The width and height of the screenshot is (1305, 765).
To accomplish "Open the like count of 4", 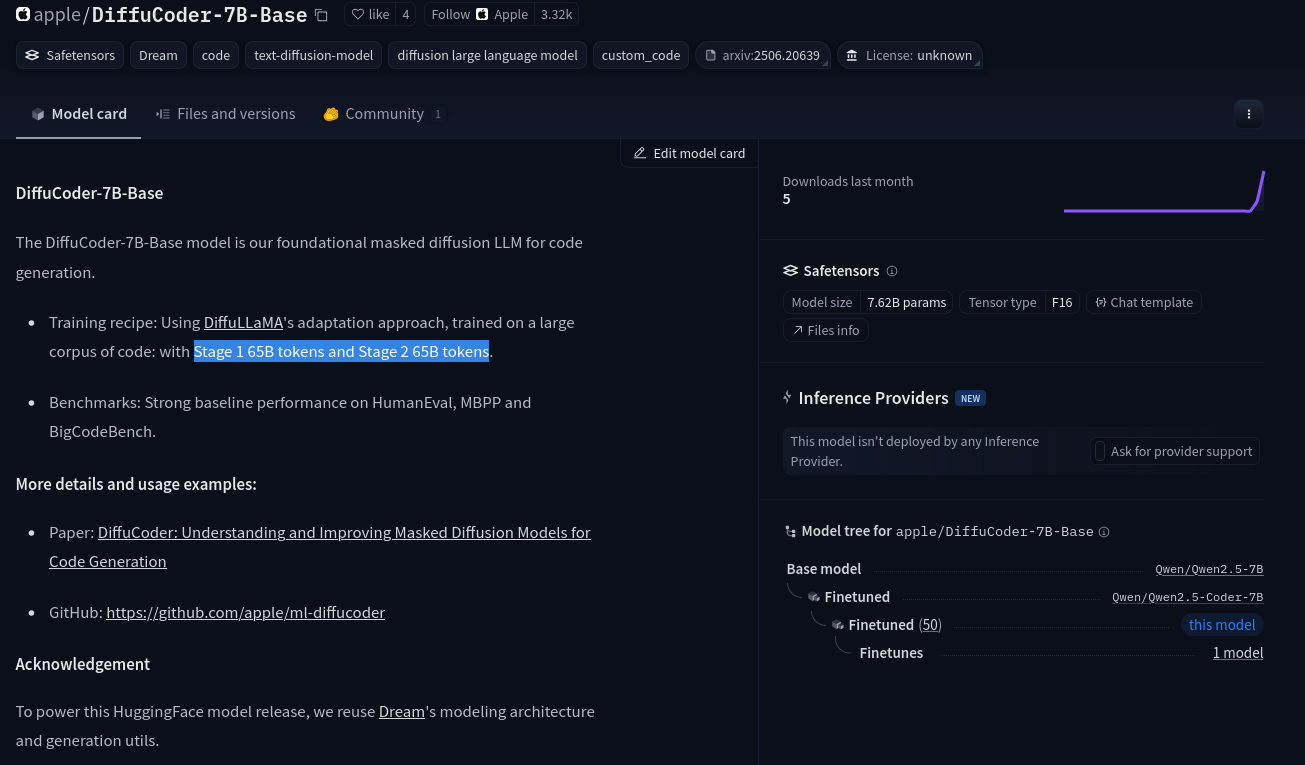I will point(406,15).
